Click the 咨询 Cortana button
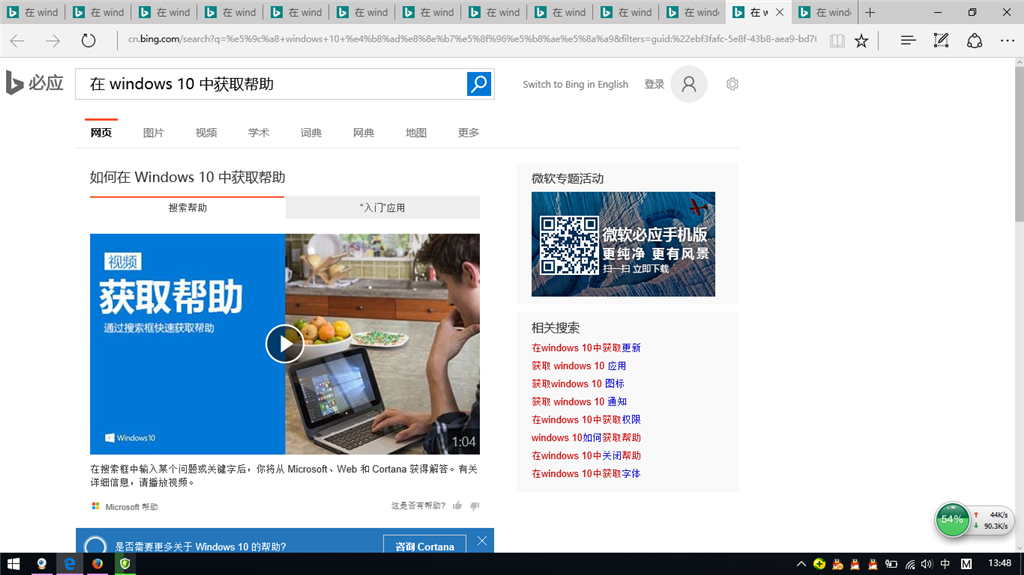 (424, 546)
